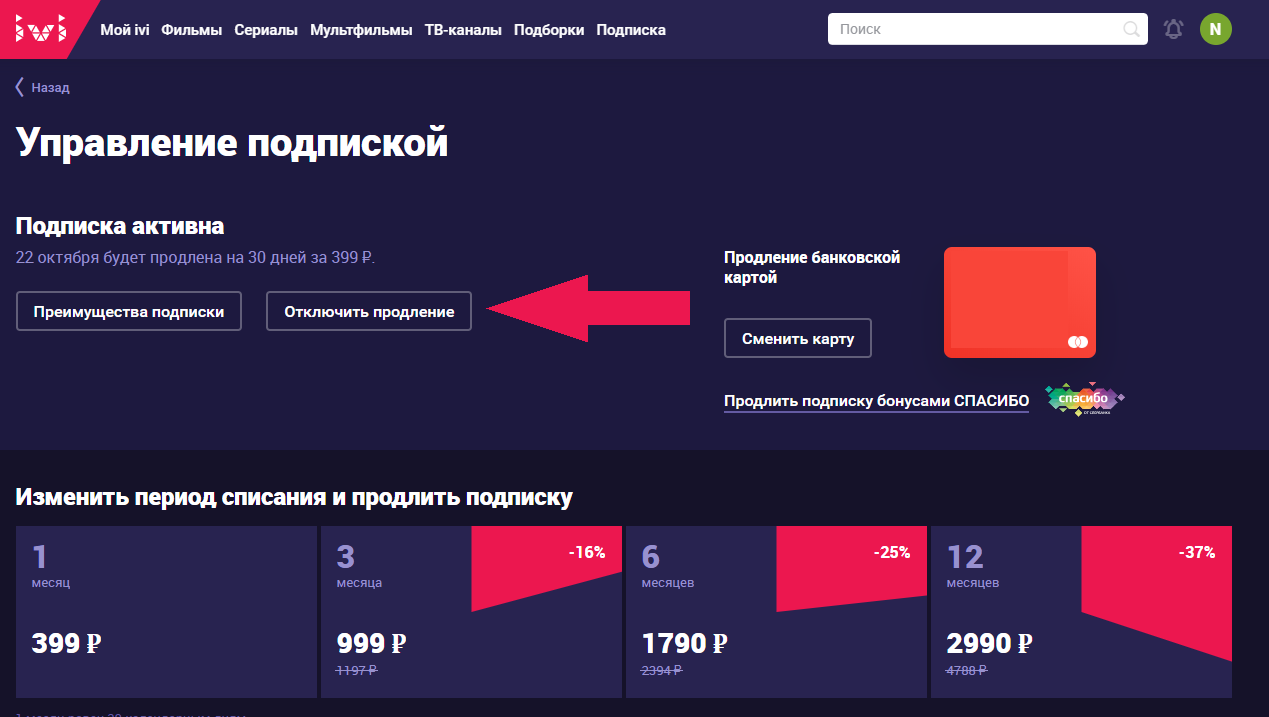Open the user avatar N profile
Screen dimensions: 1269x717
click(1215, 29)
